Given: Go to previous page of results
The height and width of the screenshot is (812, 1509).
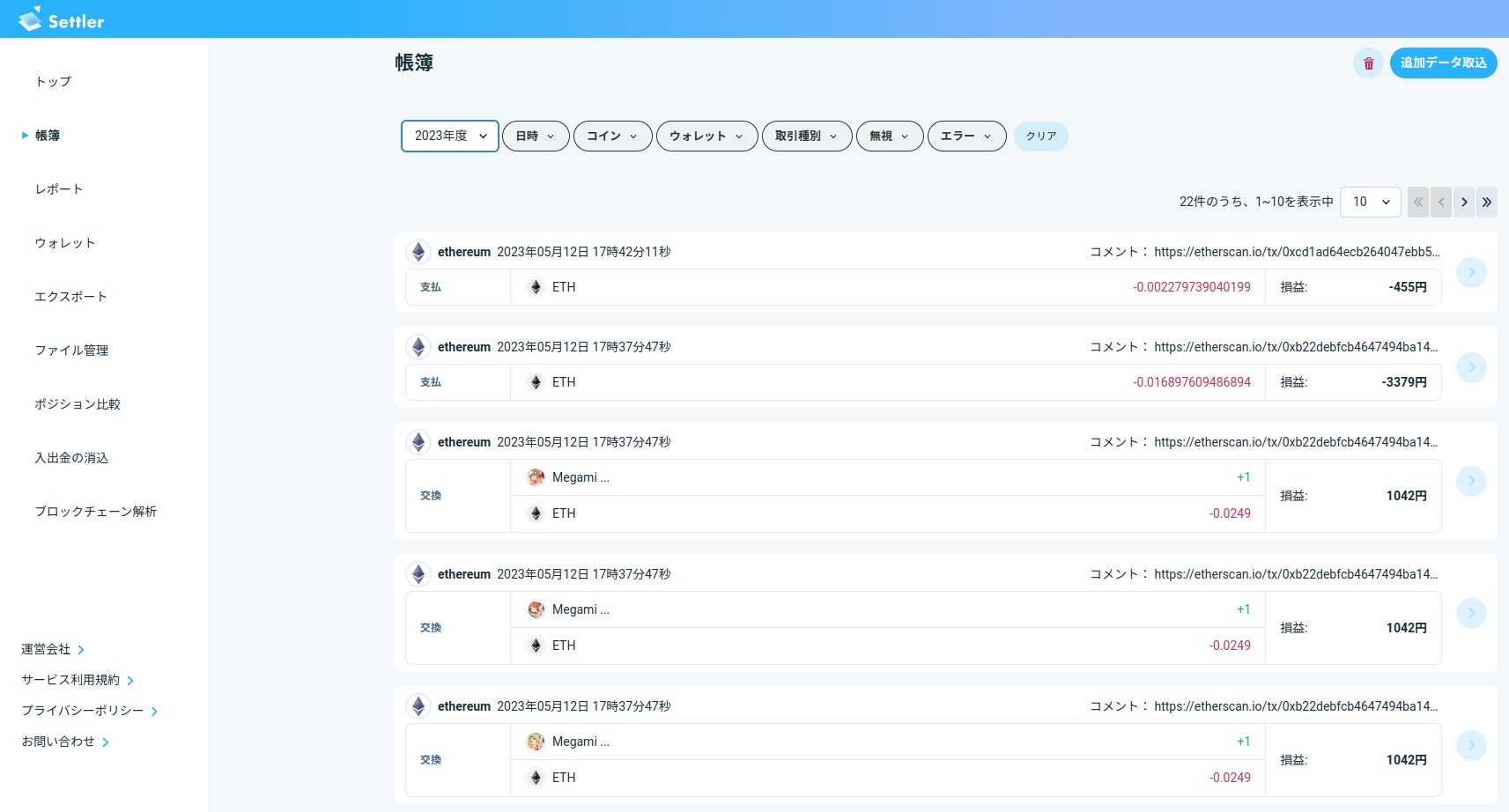Looking at the screenshot, I should [1440, 202].
